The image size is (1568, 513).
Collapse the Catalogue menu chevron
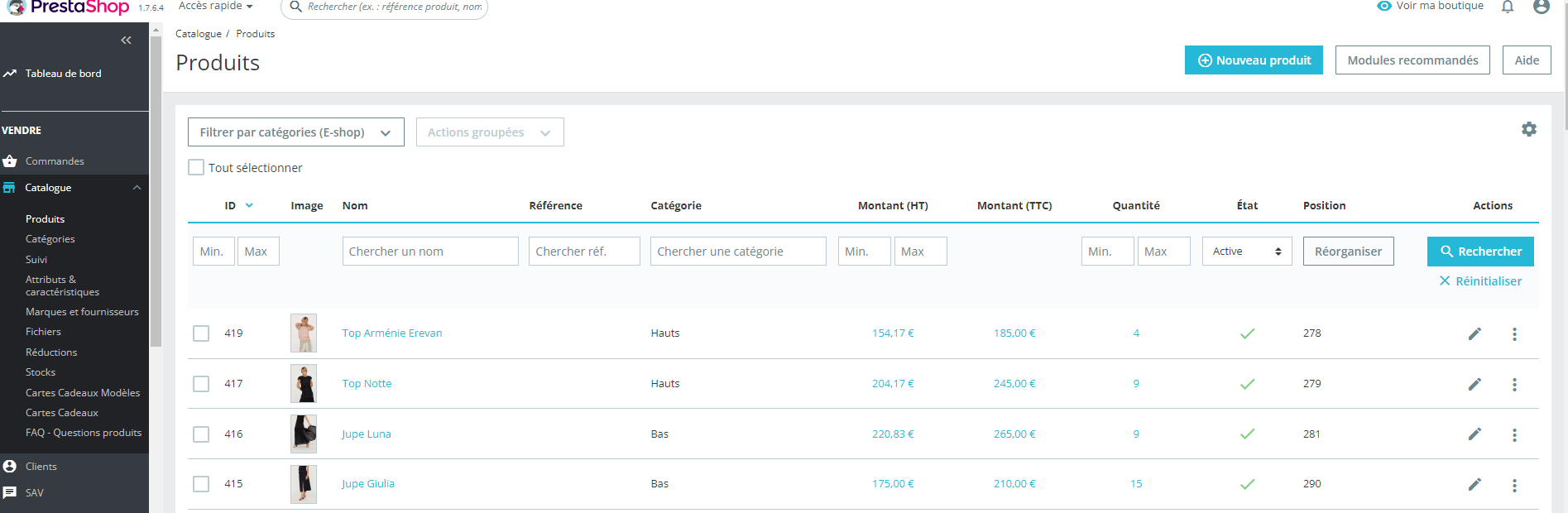137,188
